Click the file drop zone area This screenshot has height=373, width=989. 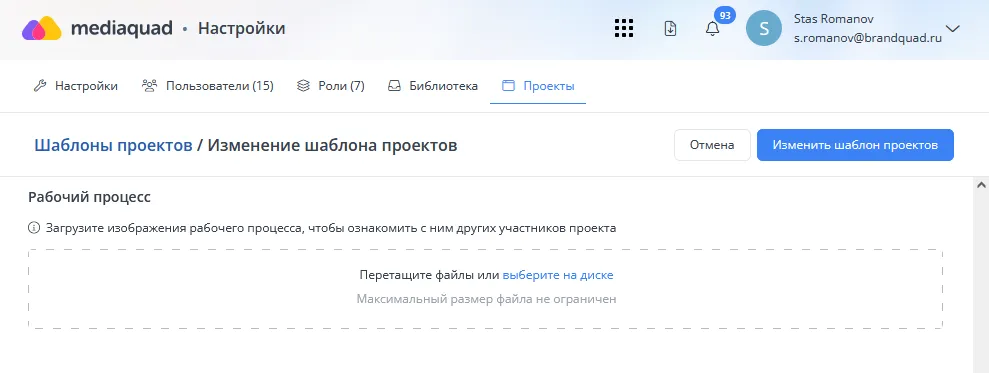485,288
